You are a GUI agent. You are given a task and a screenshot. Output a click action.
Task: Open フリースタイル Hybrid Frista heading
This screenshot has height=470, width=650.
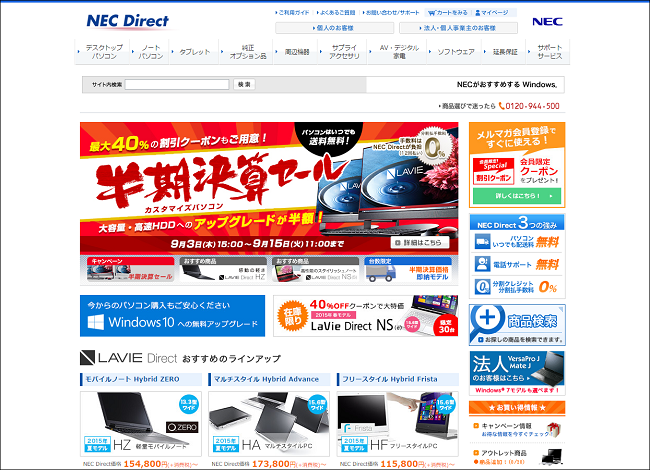[398, 379]
